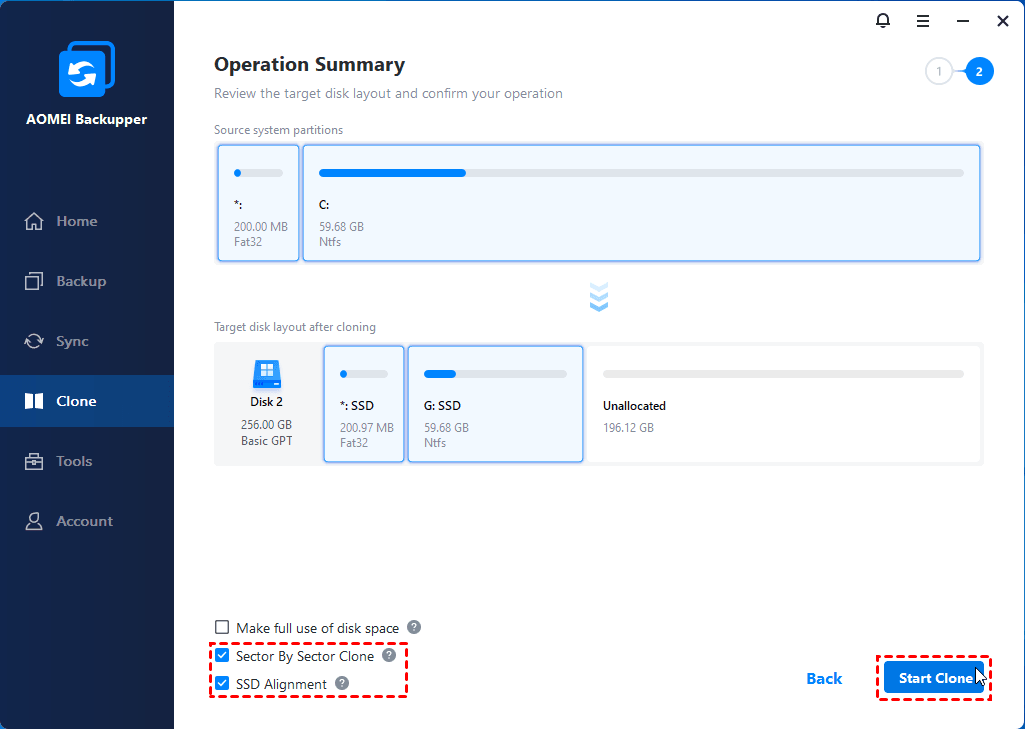Switch to the Sync section
1025x729 pixels.
(x=72, y=341)
